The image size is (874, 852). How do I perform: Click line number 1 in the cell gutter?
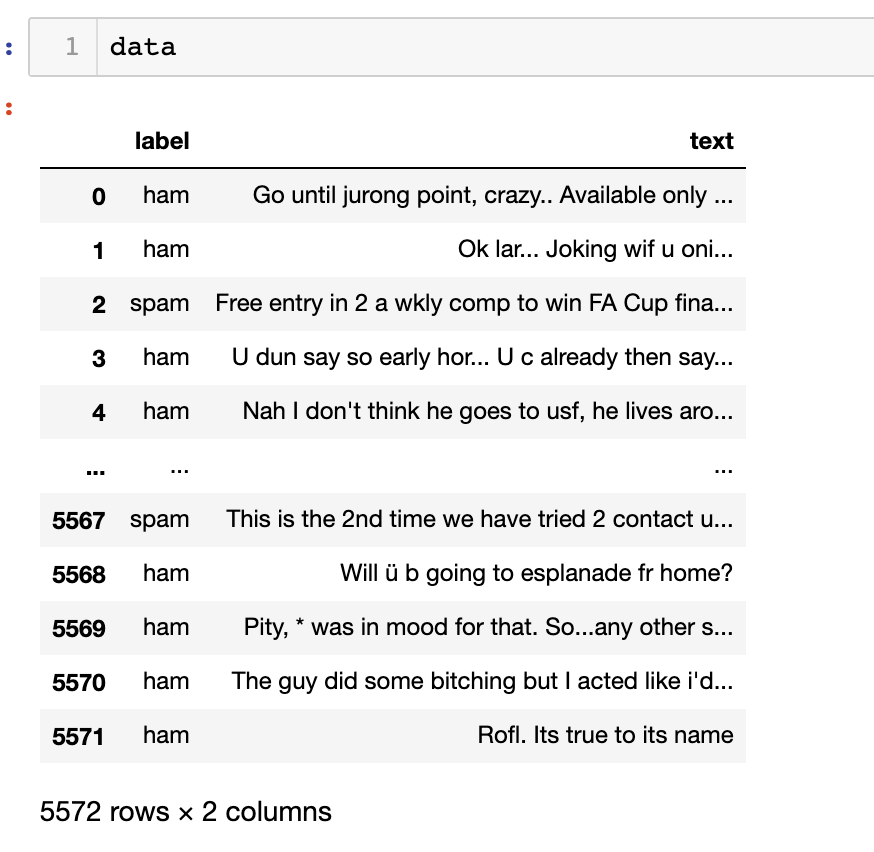[x=71, y=47]
